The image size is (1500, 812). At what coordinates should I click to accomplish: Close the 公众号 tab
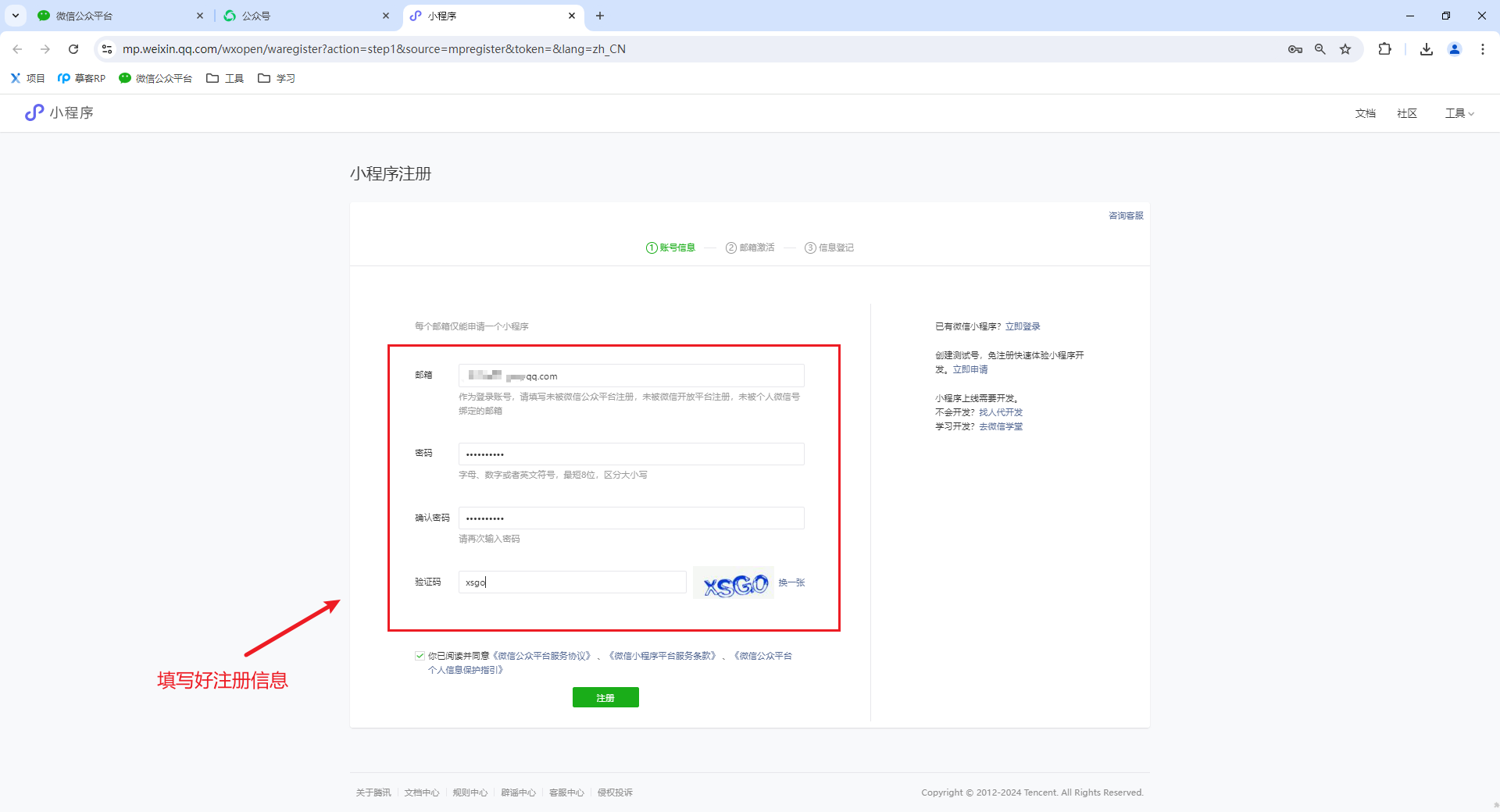[x=386, y=16]
